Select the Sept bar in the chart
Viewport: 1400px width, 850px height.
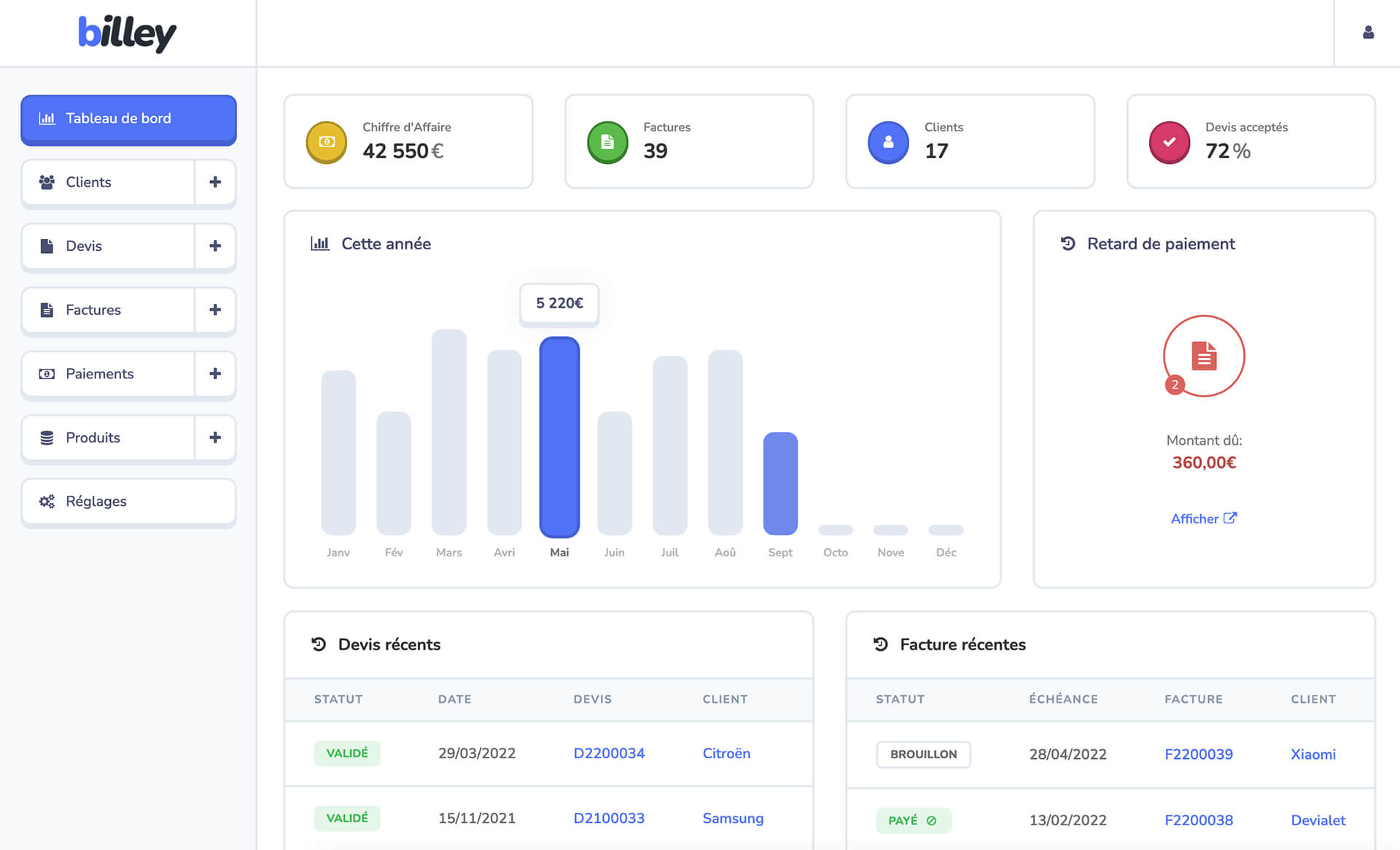780,483
